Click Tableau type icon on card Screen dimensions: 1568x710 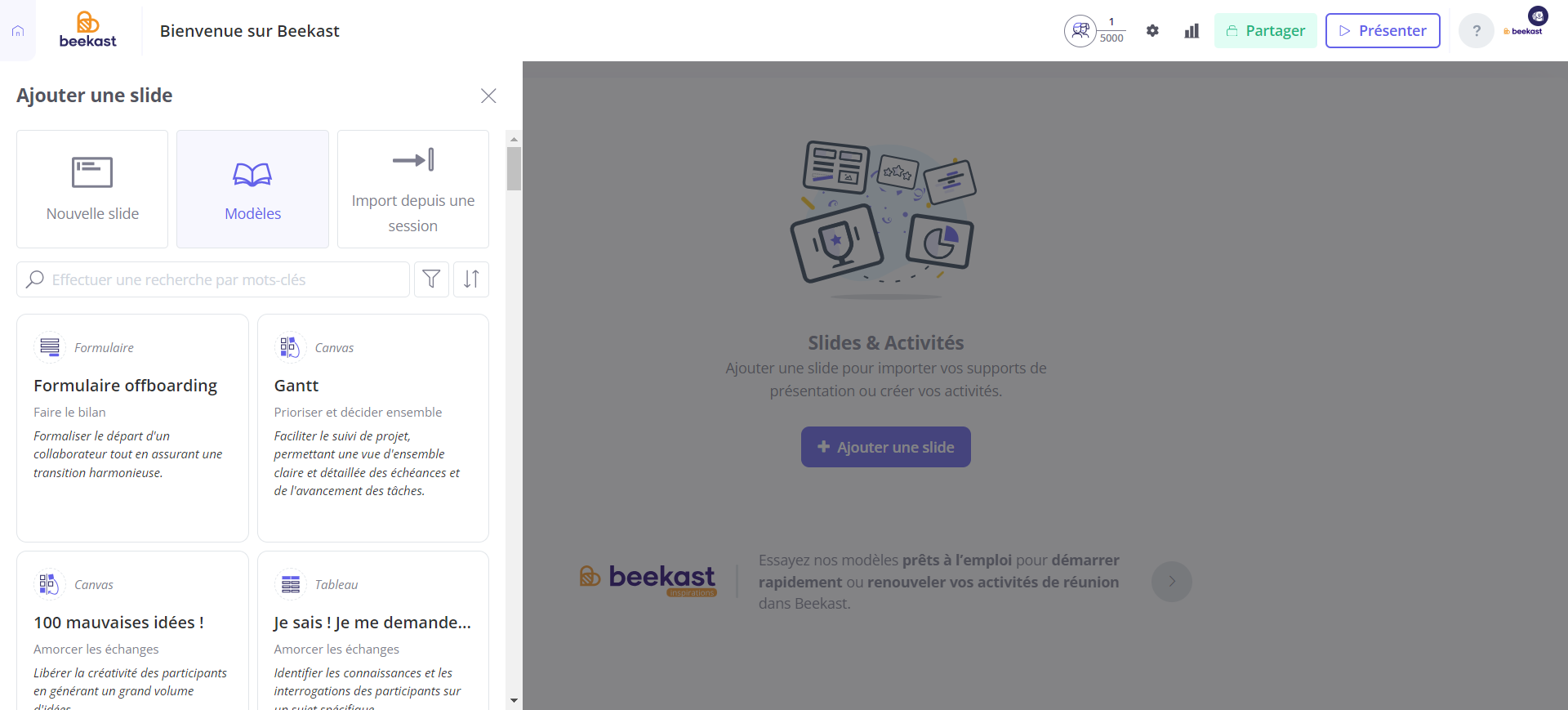(290, 584)
